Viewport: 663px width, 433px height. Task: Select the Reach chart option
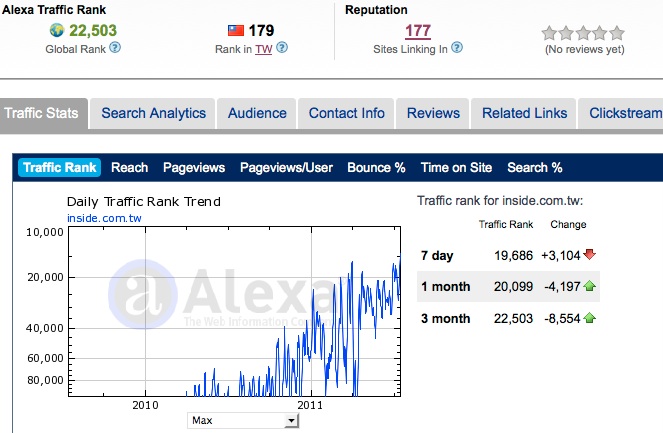click(129, 167)
